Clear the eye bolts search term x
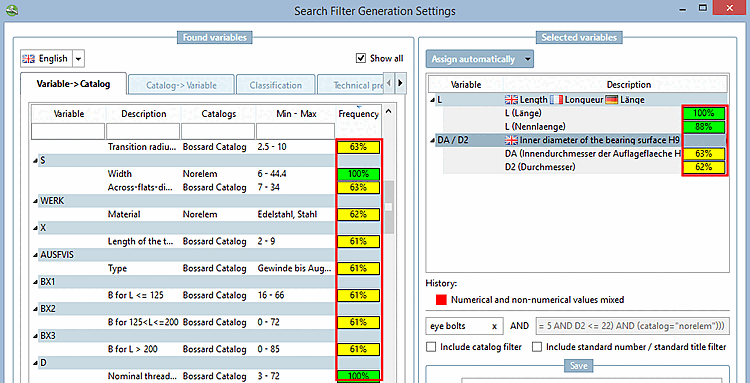 [x=494, y=326]
